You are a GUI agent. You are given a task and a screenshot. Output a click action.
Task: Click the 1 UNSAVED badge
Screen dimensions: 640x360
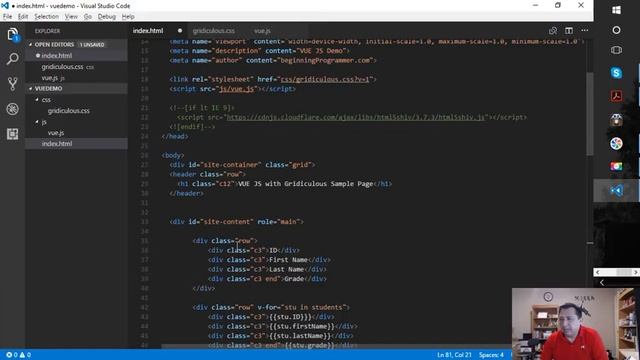point(92,44)
